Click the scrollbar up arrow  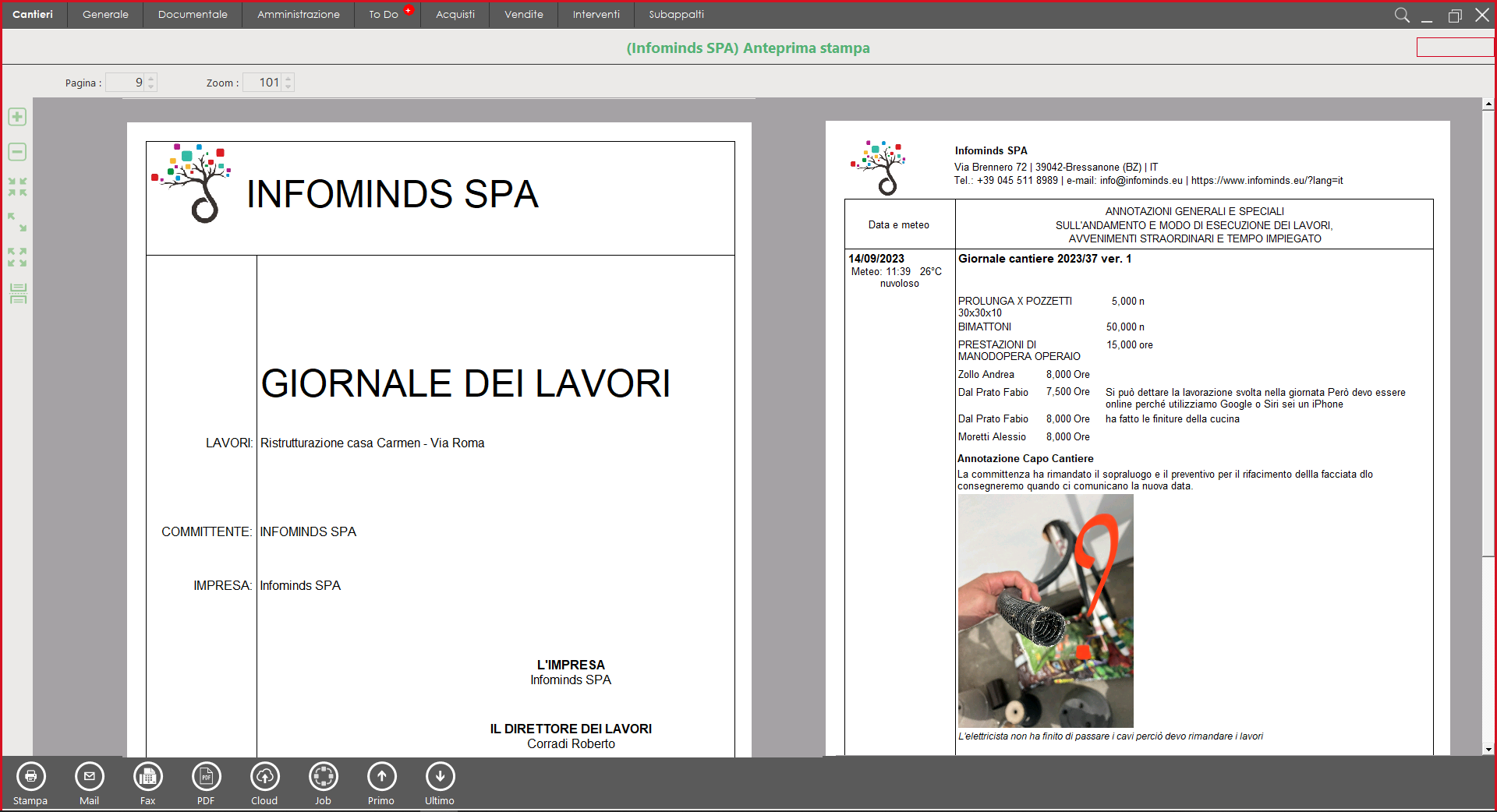1488,104
